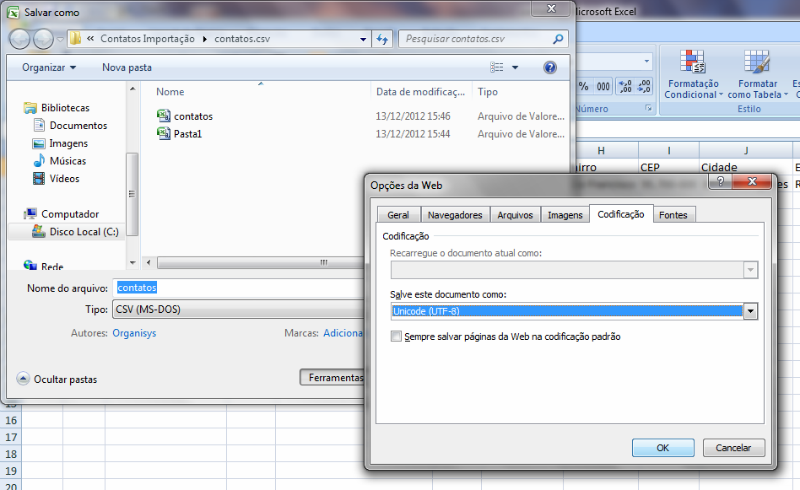800x490 pixels.
Task: Click the search magnifier icon
Action: [x=558, y=39]
